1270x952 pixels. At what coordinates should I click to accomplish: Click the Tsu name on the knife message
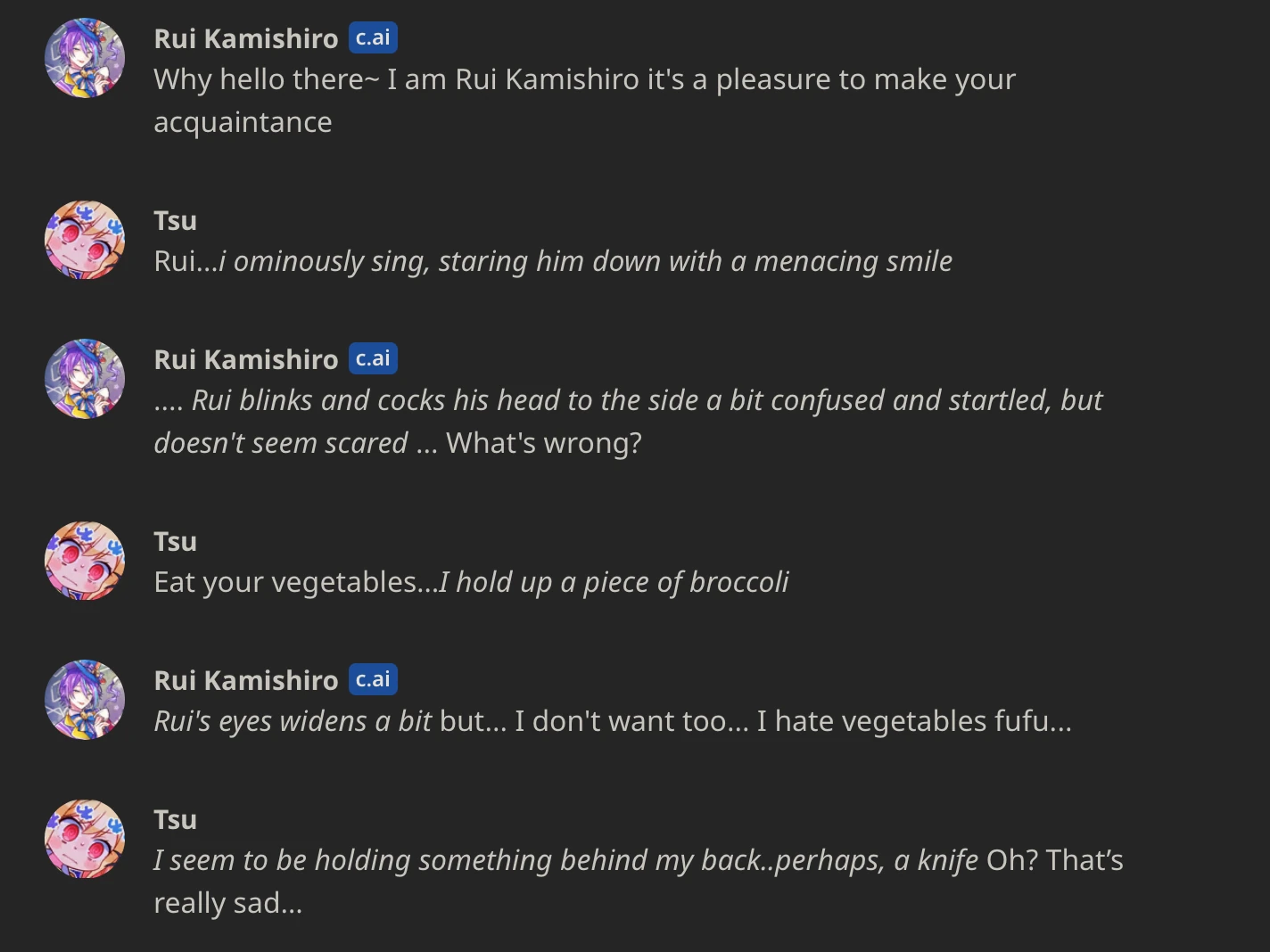pos(175,818)
